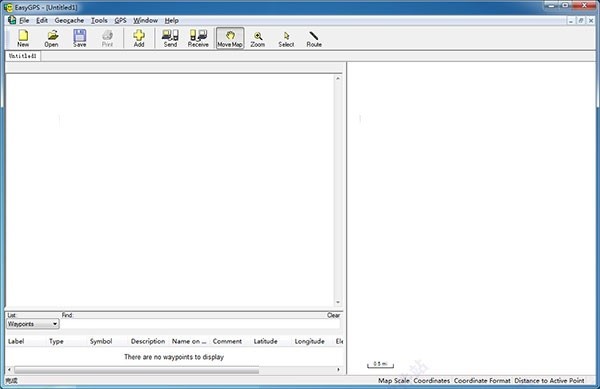Image resolution: width=600 pixels, height=389 pixels.
Task: Activate the Move Map hand tool
Action: pyautogui.click(x=230, y=38)
